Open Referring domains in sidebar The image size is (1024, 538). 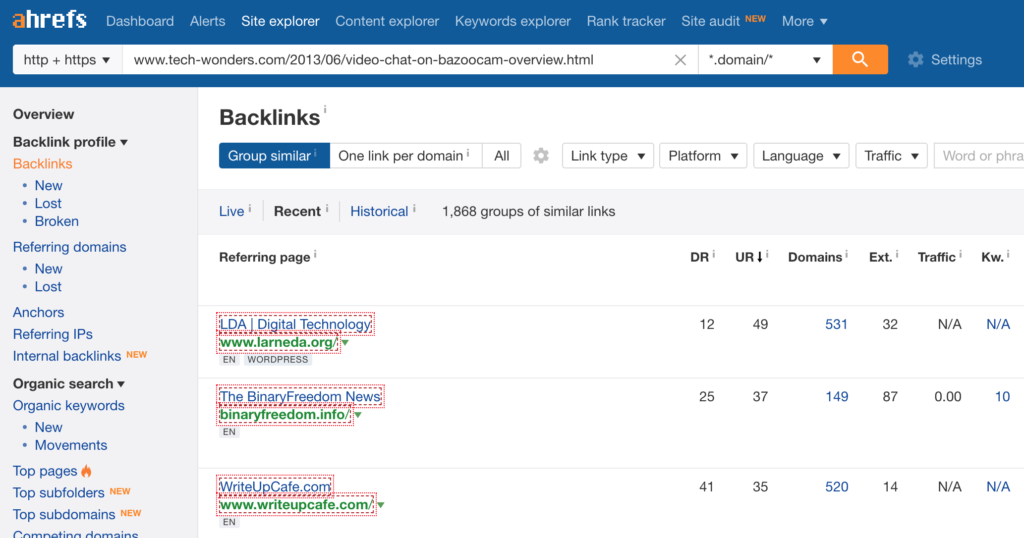[69, 247]
